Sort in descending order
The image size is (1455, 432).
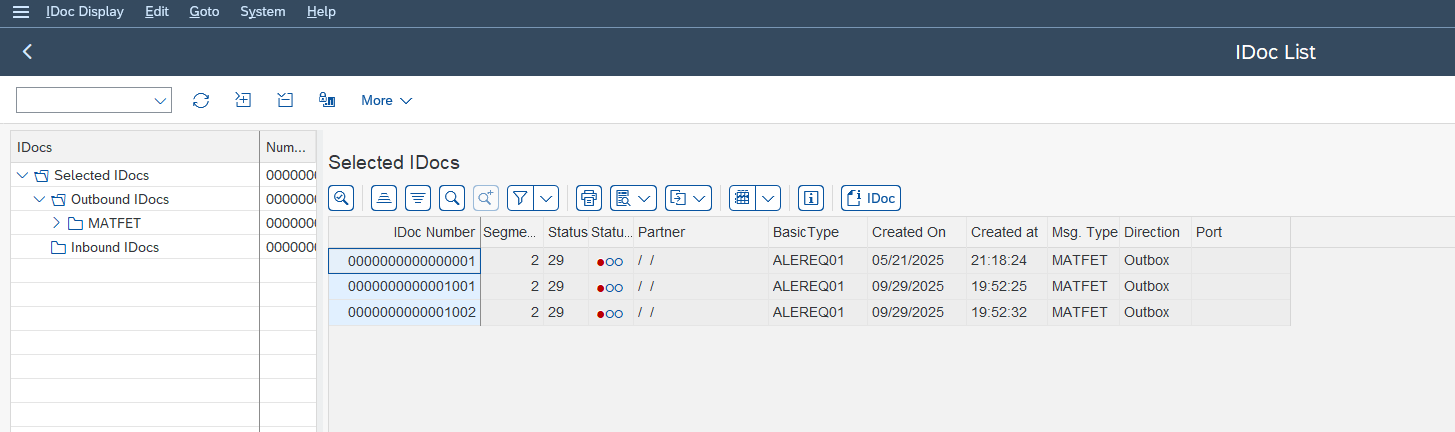click(418, 198)
